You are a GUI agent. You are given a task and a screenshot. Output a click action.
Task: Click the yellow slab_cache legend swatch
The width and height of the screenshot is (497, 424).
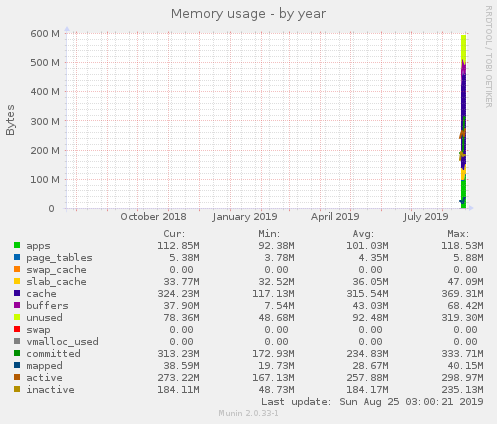coord(17,281)
